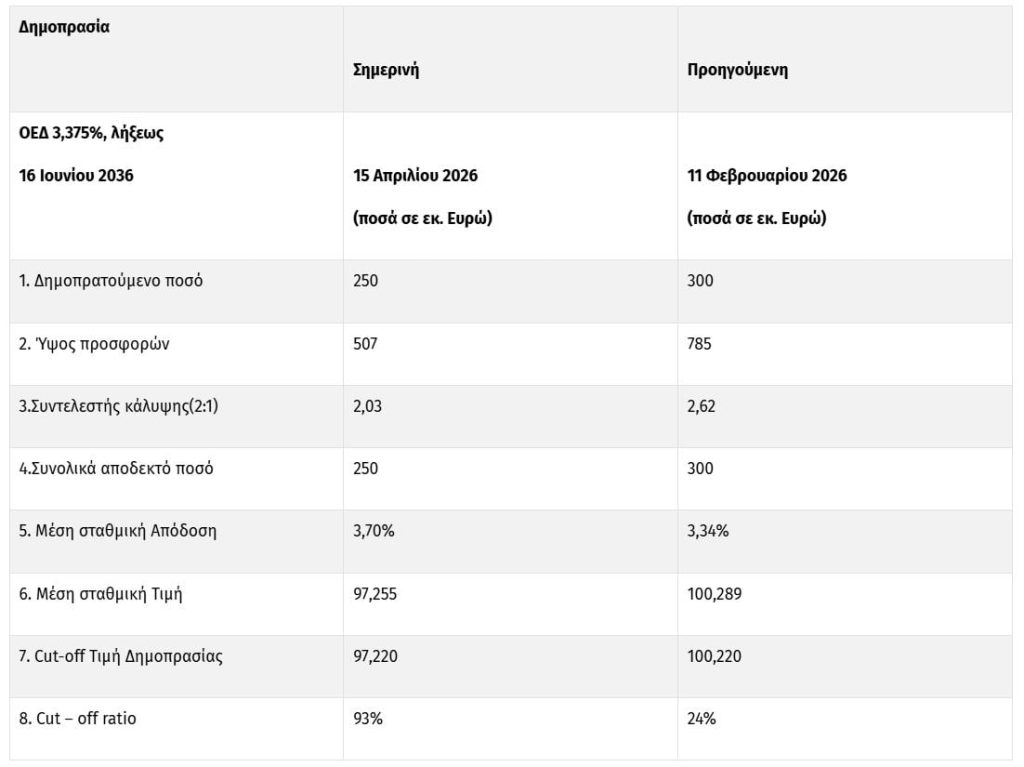Select the Δημοπρατούμενο ποσό row label

111,281
